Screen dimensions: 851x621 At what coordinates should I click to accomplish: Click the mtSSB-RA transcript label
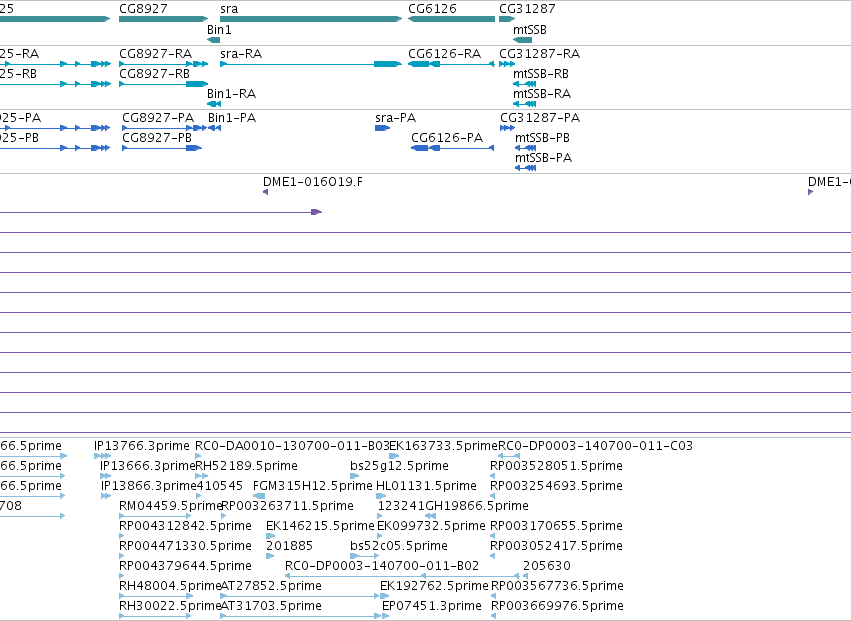click(542, 93)
